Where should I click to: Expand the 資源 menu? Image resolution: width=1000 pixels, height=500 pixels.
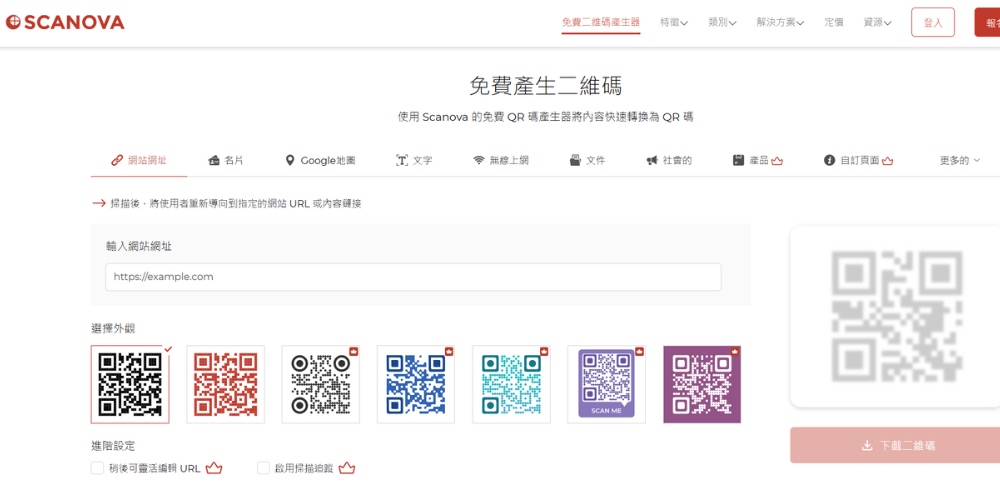[877, 22]
